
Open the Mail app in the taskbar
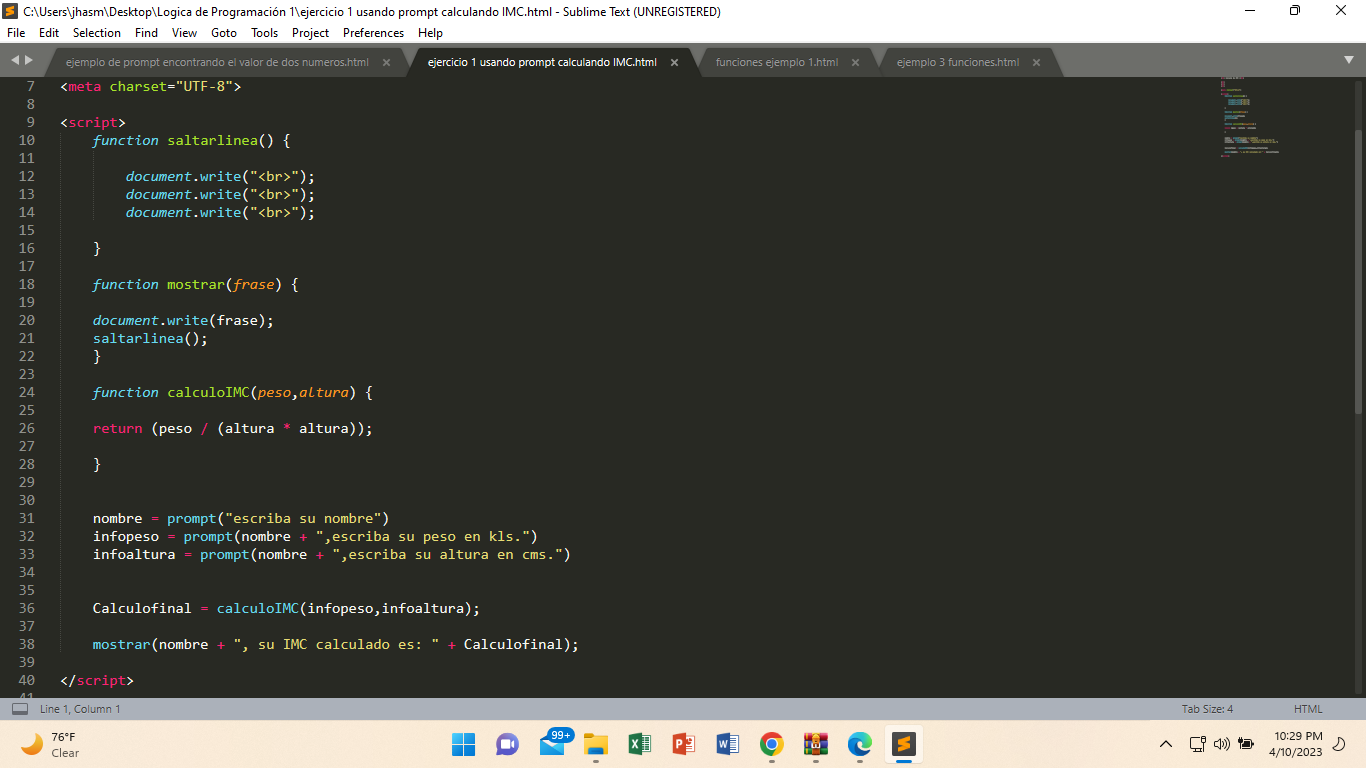[553, 744]
